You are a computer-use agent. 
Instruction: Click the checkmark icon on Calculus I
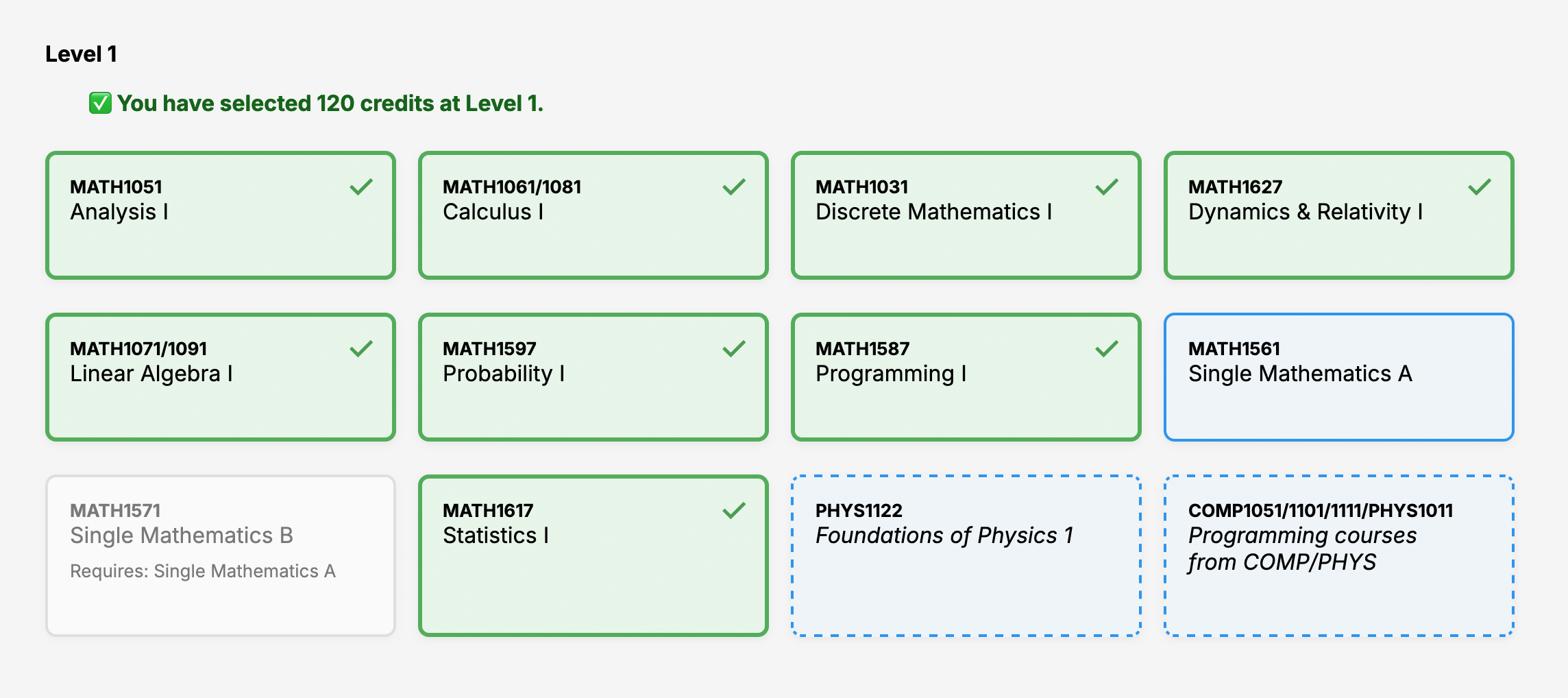point(734,187)
